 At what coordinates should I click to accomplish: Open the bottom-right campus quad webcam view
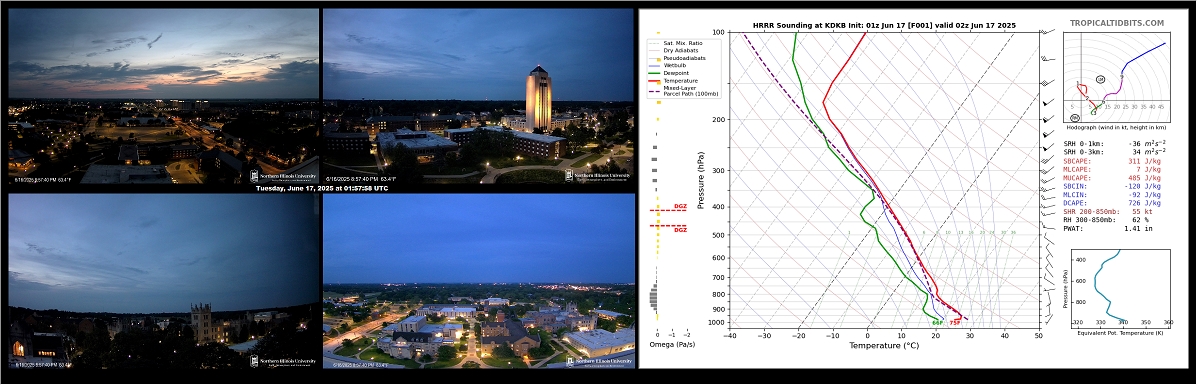coord(479,281)
